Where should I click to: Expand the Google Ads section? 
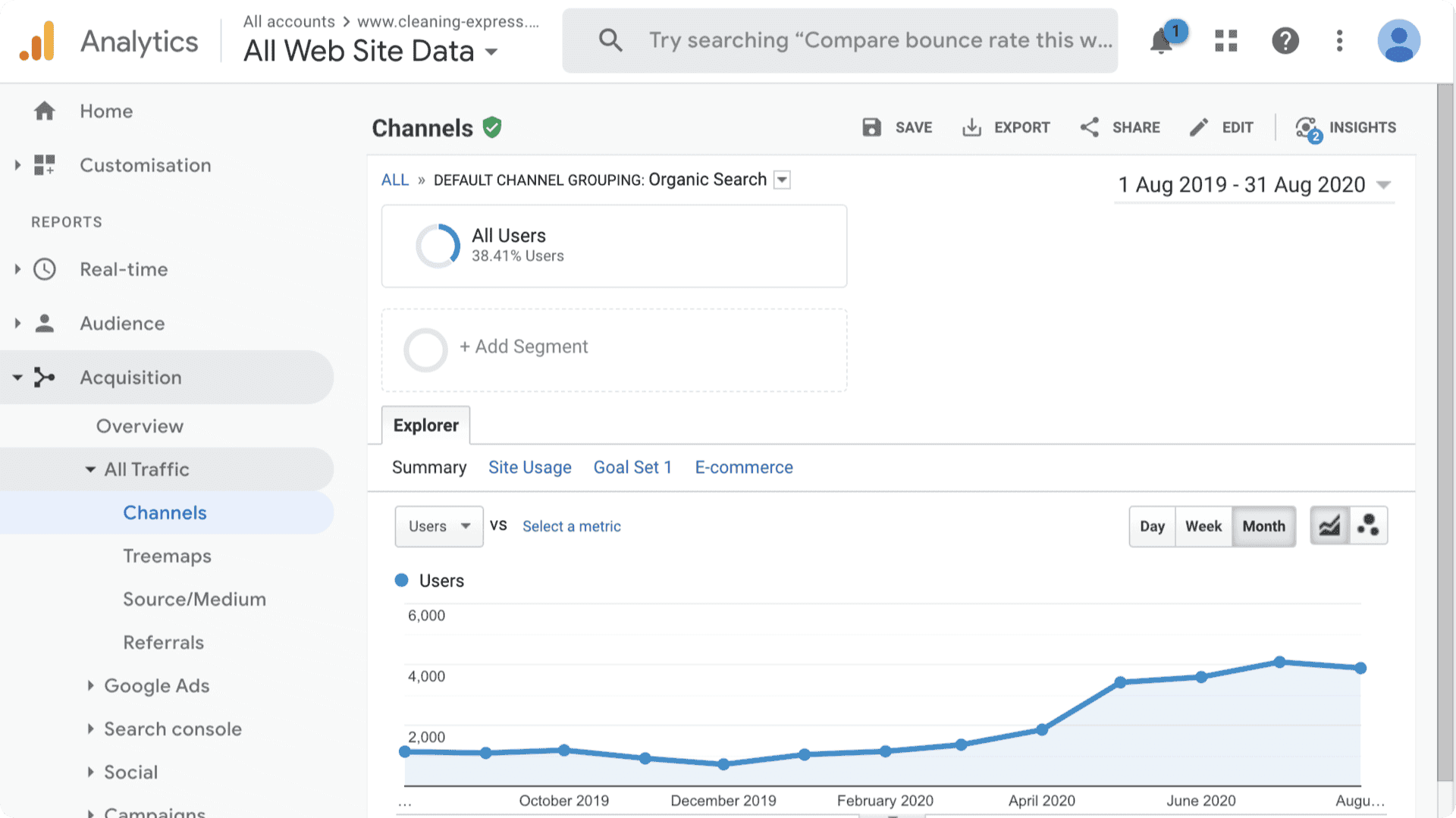click(156, 685)
